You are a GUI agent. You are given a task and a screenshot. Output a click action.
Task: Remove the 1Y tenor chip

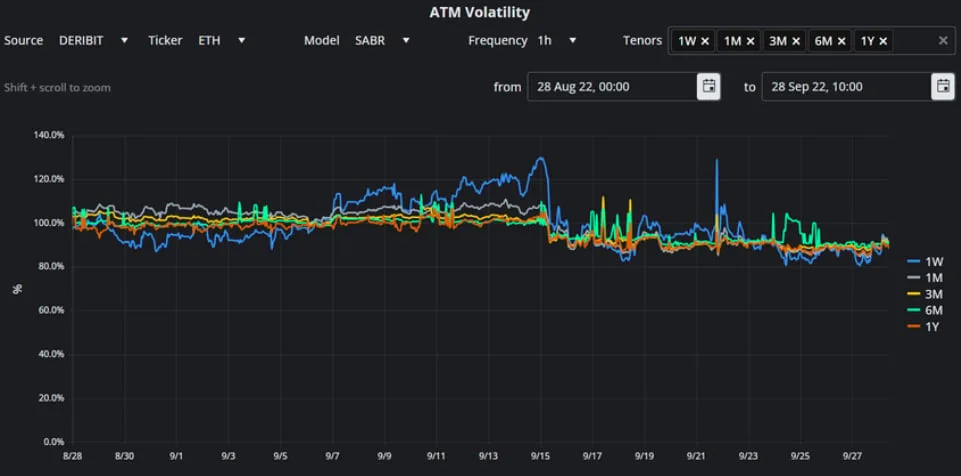[x=883, y=41]
